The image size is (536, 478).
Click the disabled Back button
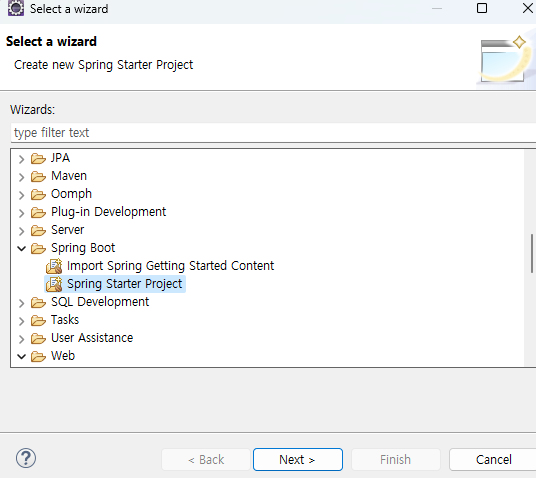206,460
